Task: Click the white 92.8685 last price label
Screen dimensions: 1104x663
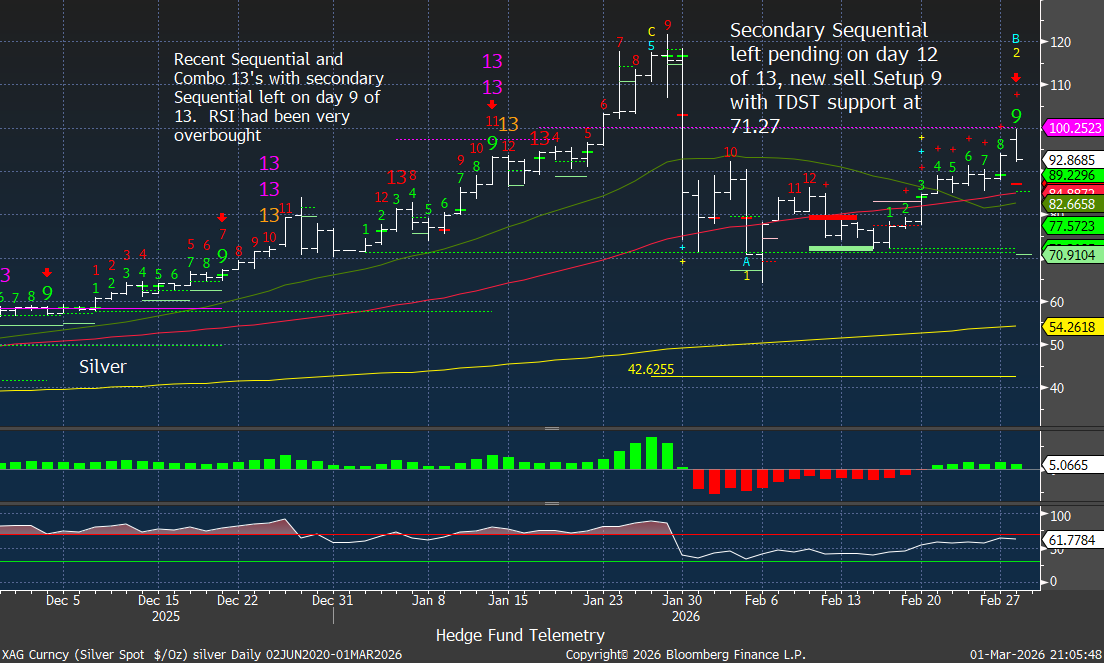Action: [1072, 159]
